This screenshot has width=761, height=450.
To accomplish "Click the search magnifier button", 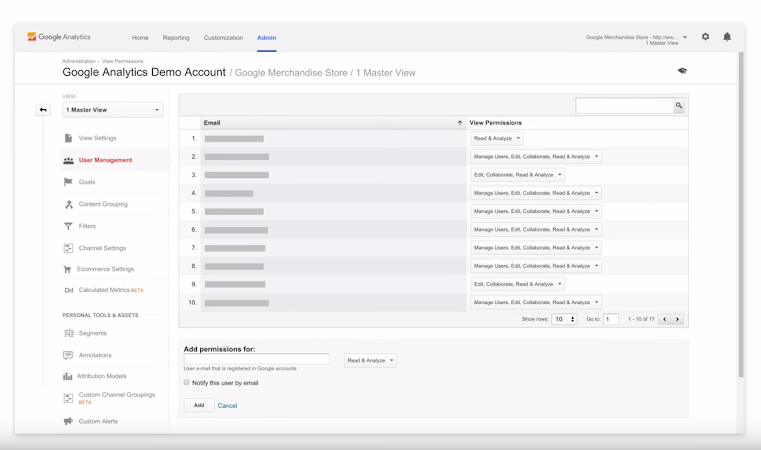I will click(679, 105).
